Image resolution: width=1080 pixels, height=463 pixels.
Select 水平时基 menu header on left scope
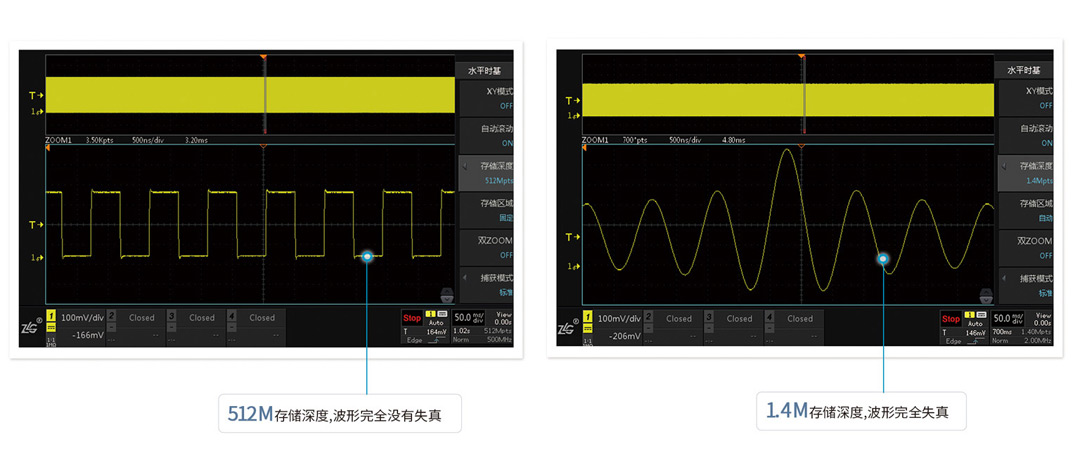pyautogui.click(x=486, y=70)
